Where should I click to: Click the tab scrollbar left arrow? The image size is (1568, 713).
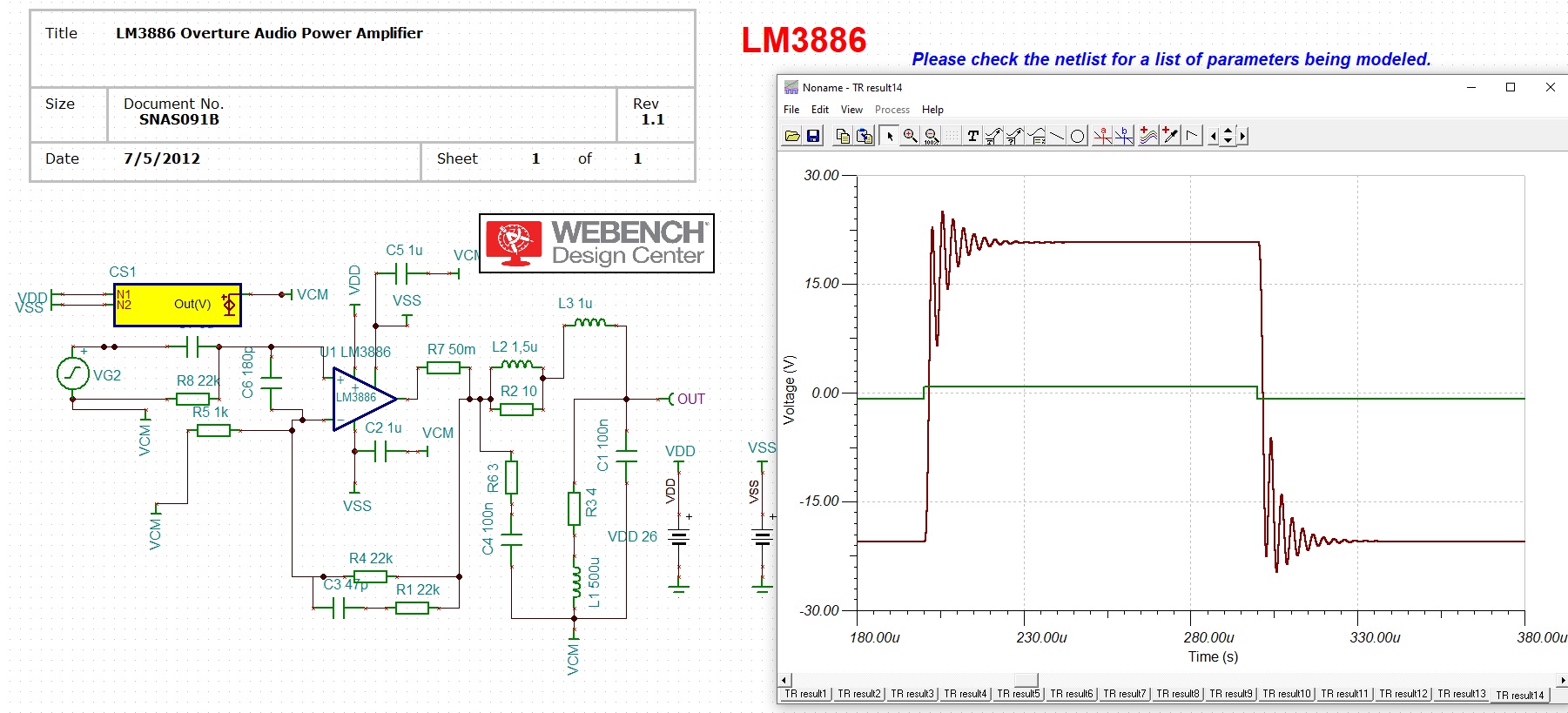[784, 680]
